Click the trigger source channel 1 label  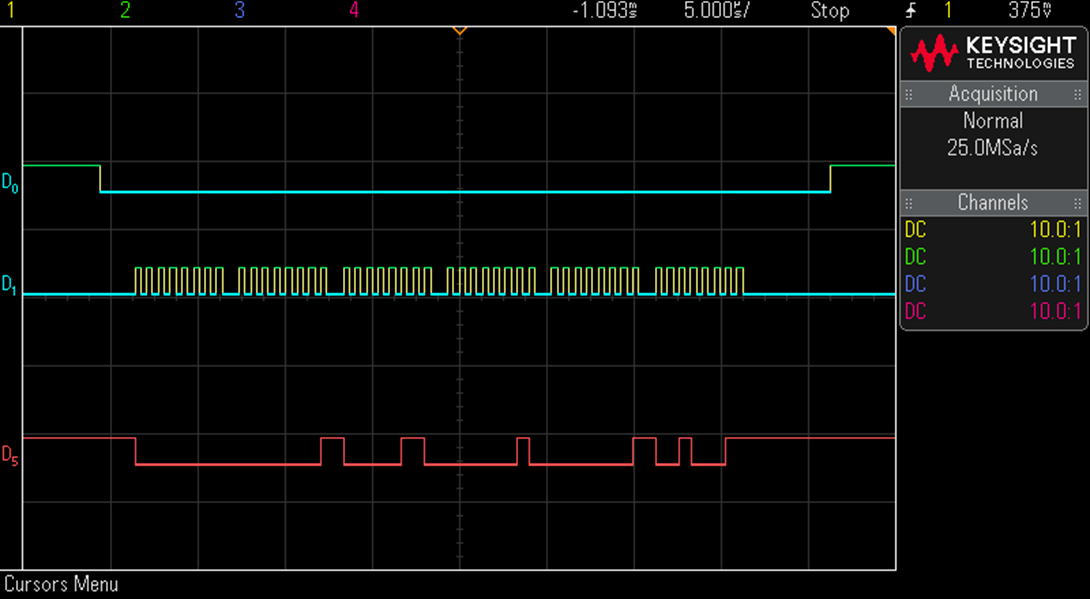click(x=948, y=10)
